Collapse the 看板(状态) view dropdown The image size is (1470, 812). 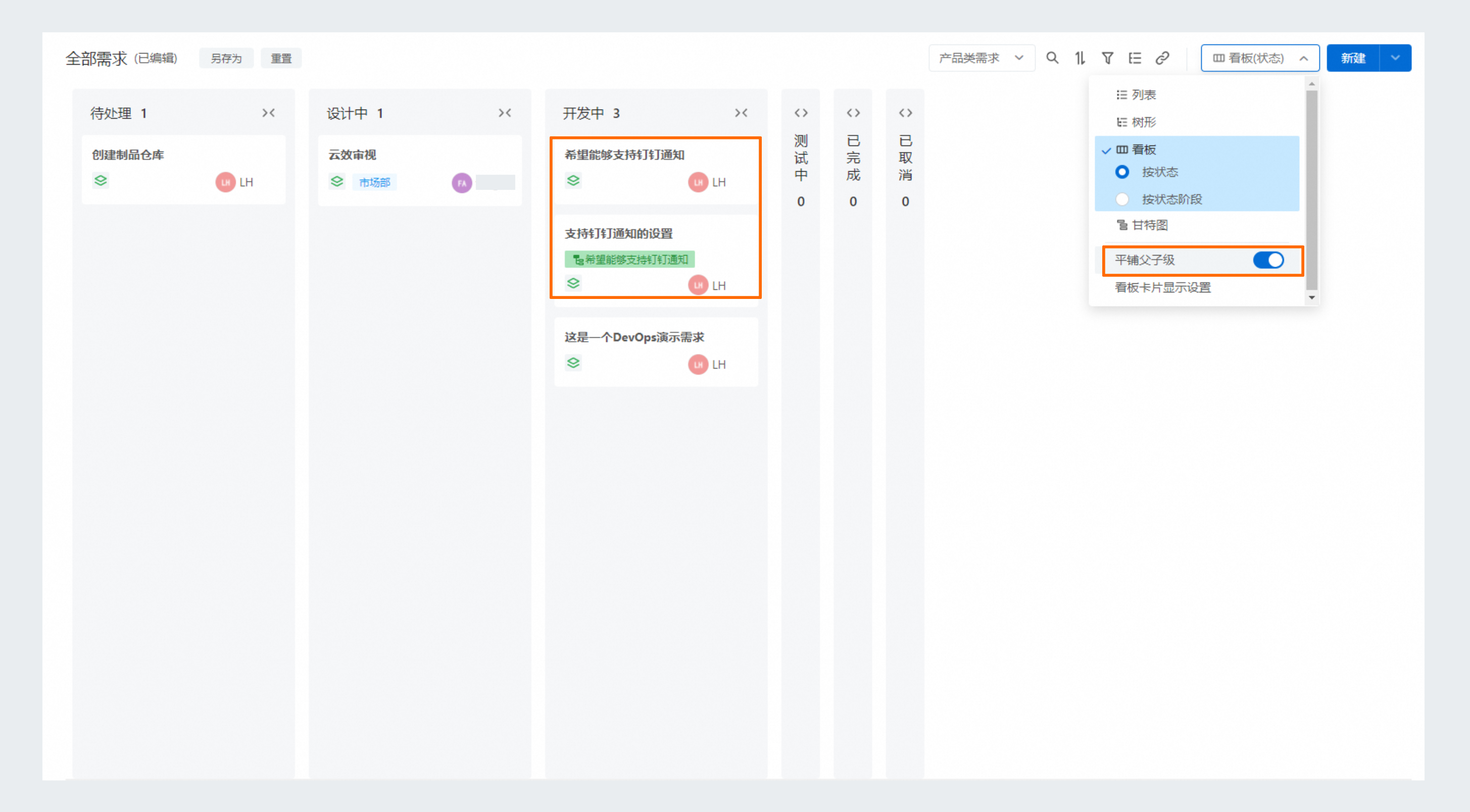tap(1260, 58)
